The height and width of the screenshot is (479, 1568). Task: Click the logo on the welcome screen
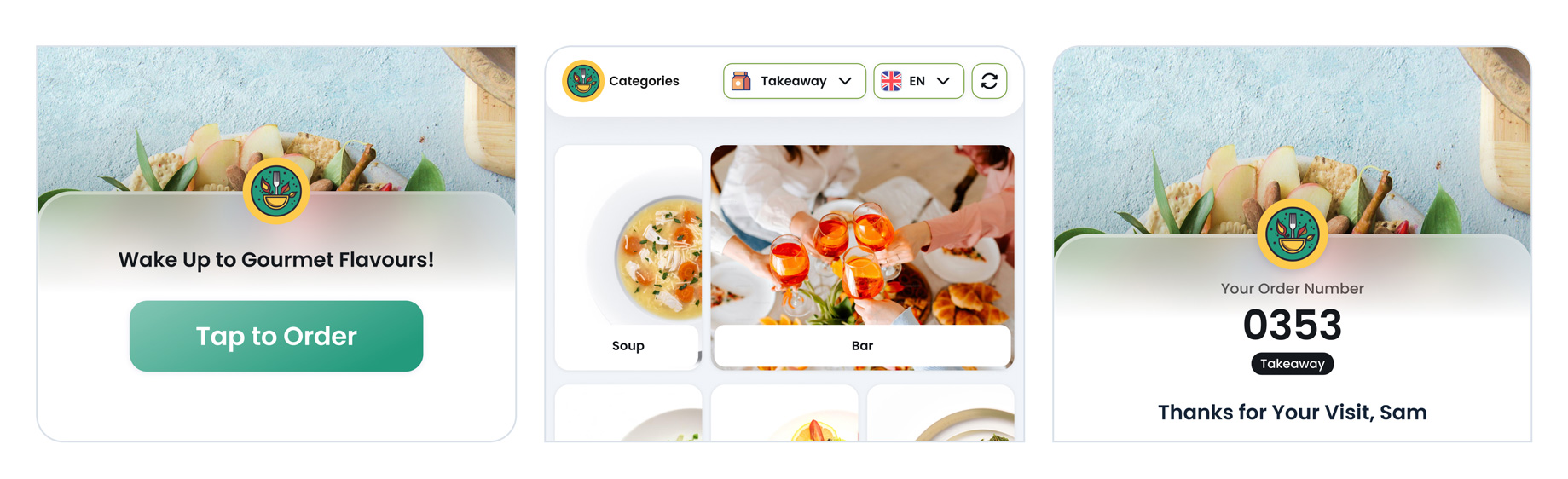pos(276,191)
